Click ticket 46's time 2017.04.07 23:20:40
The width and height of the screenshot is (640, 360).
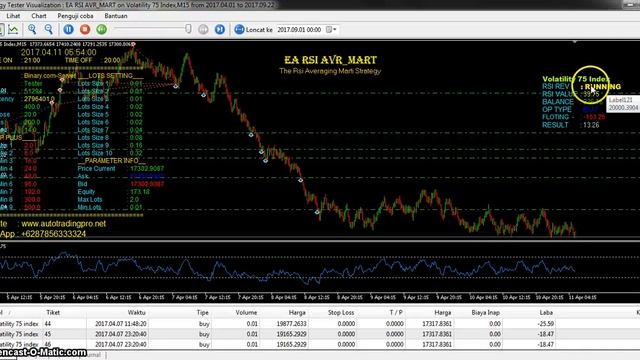120,344
